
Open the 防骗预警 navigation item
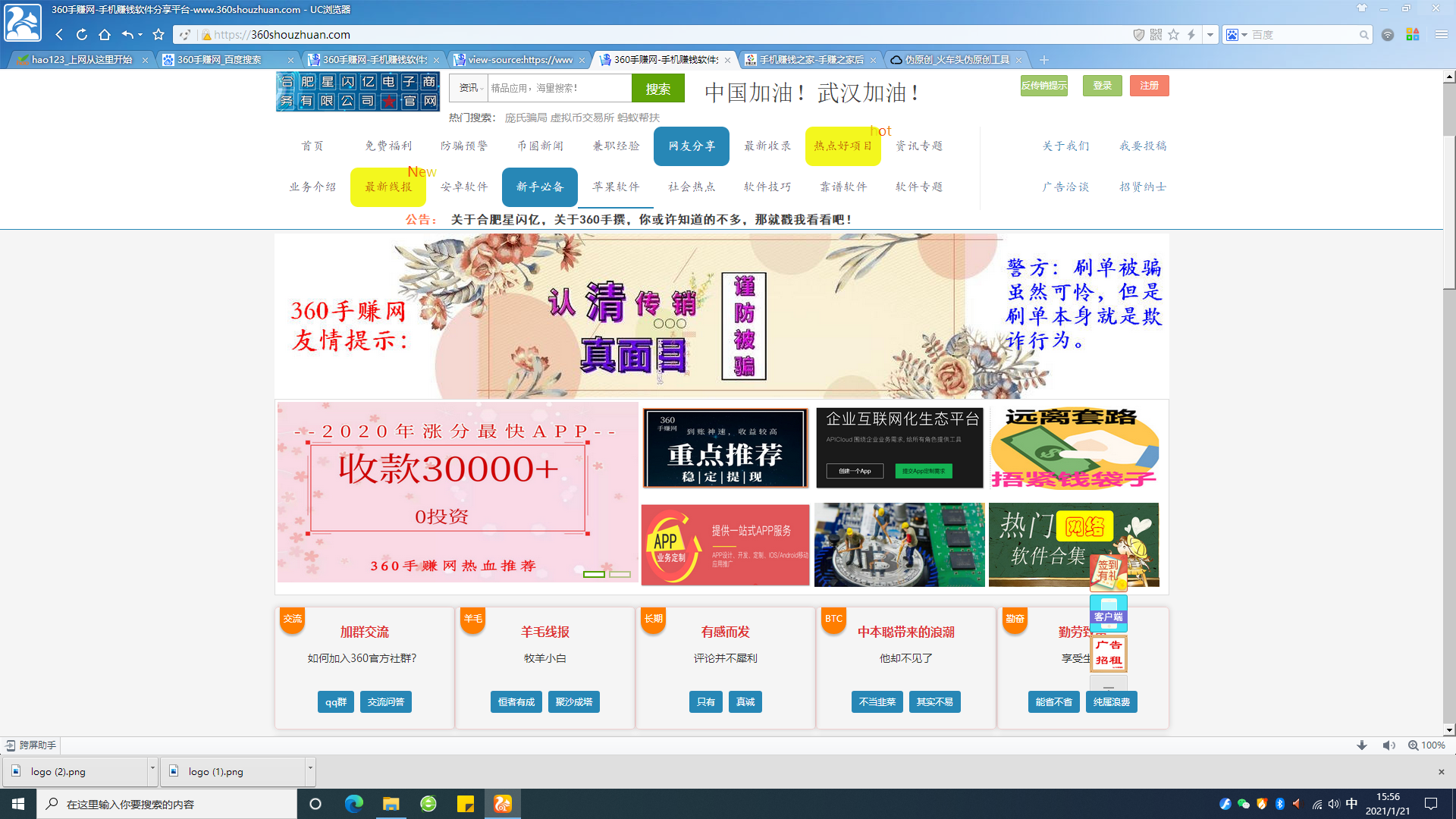[464, 146]
